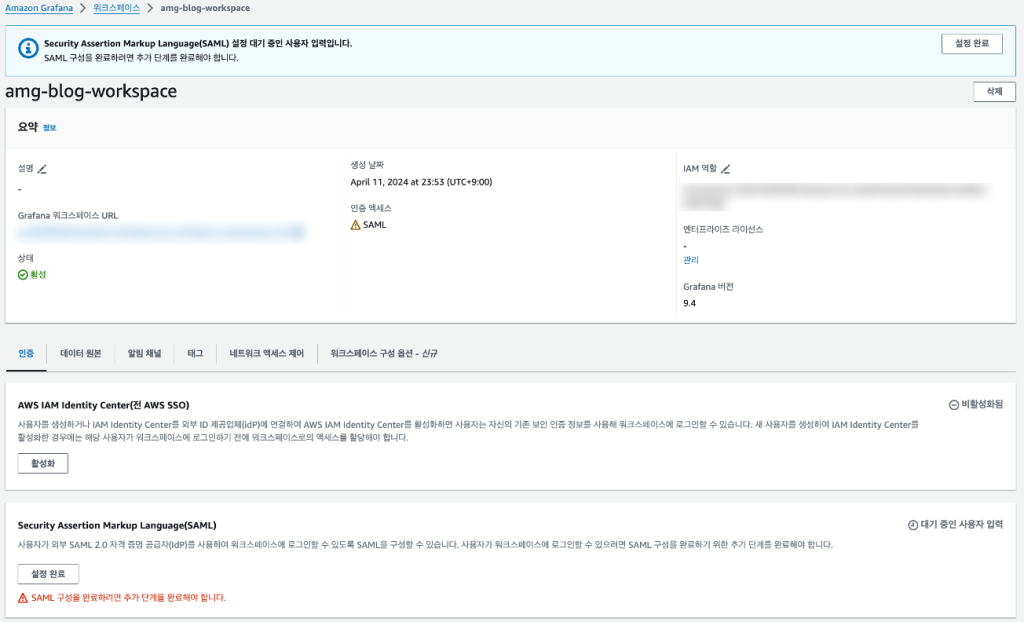Image resolution: width=1024 pixels, height=622 pixels.
Task: Open the 워크스페이스 구성 옵션 - 신규 tab
Action: click(x=383, y=353)
